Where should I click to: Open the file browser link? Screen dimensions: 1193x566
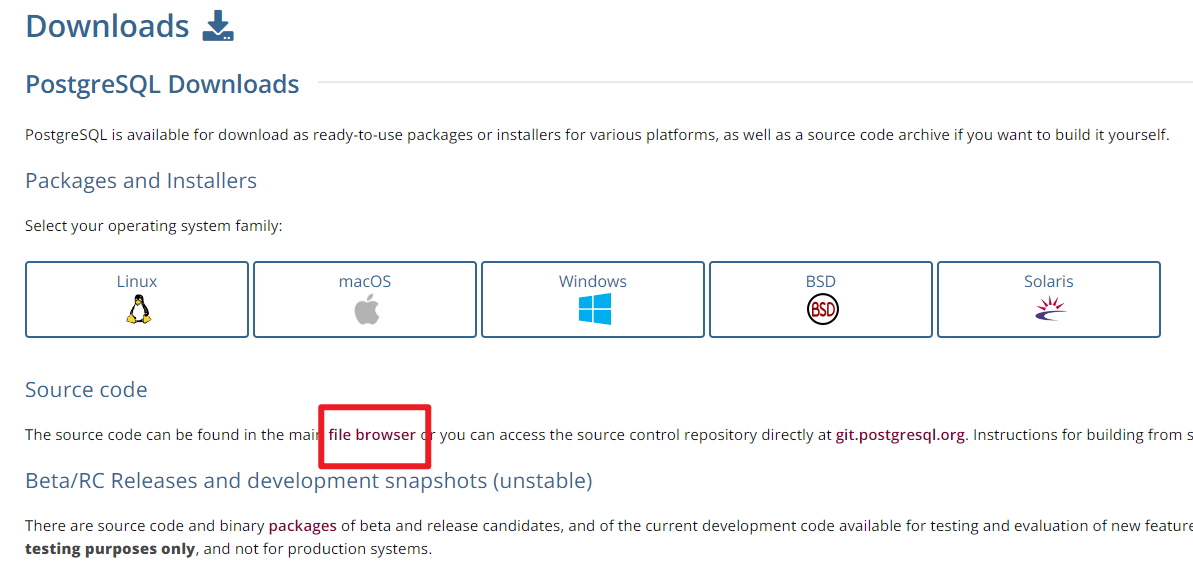(372, 435)
